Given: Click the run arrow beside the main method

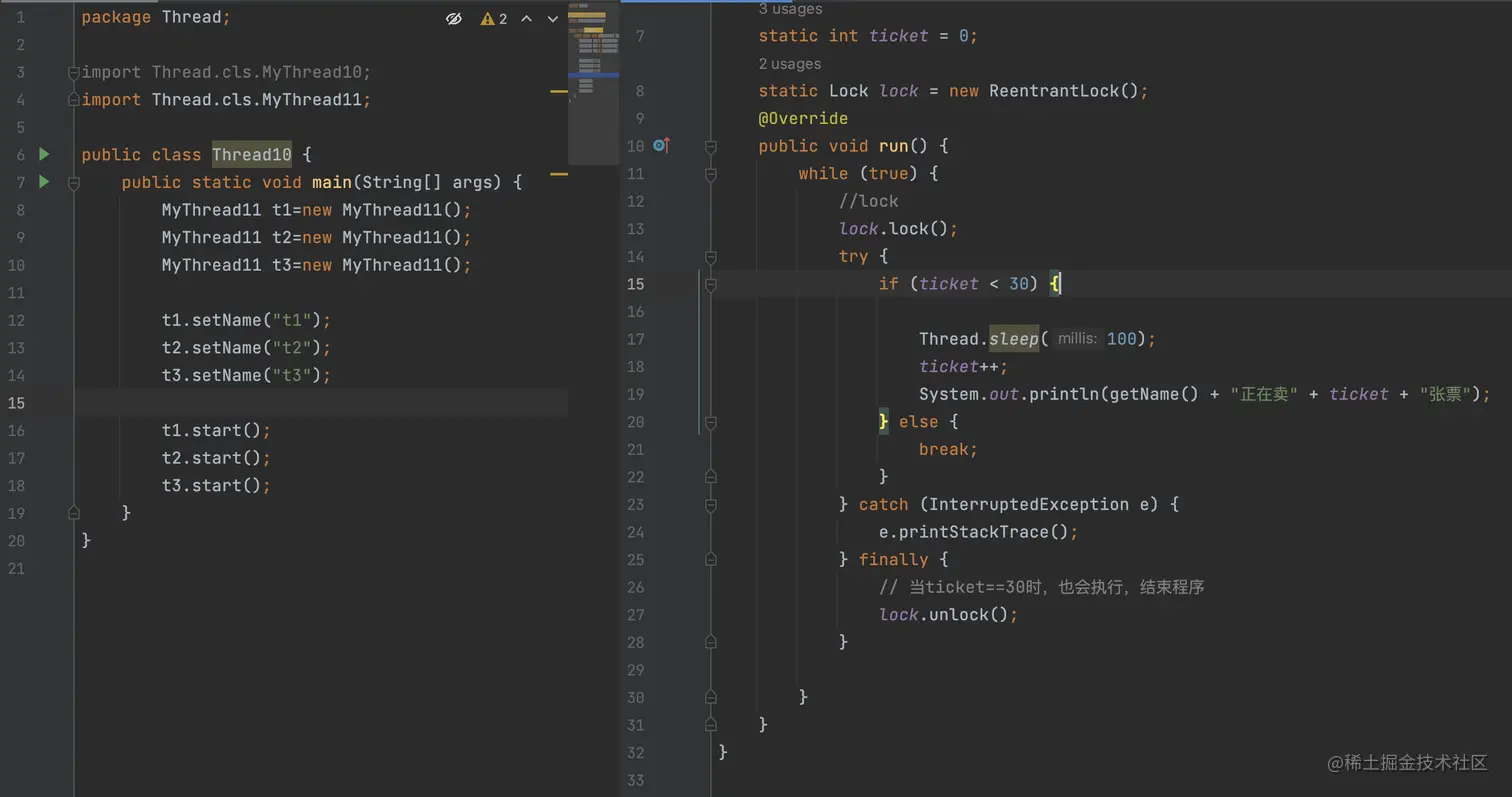Looking at the screenshot, I should click(x=44, y=182).
